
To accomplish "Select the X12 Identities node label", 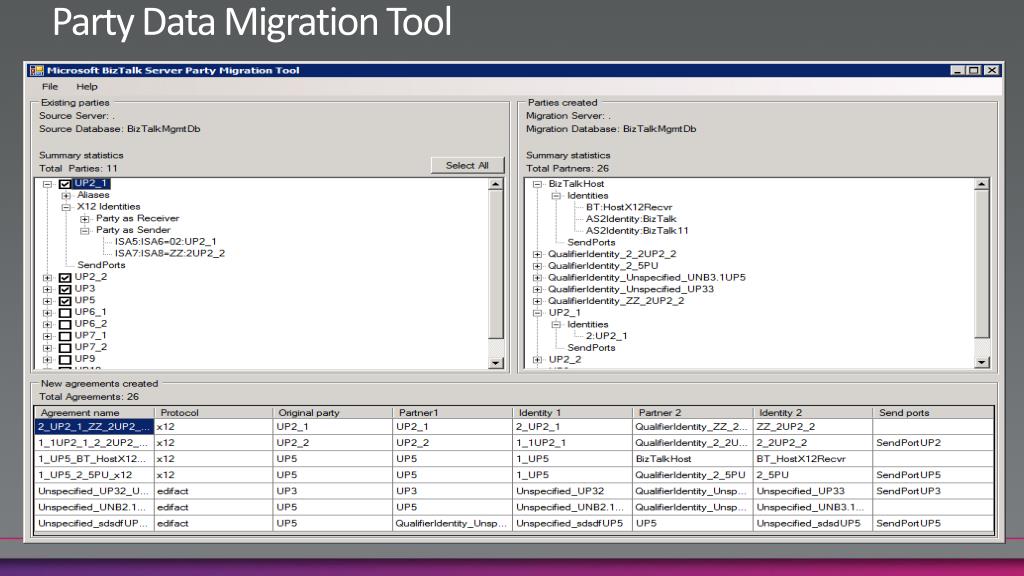I will pos(108,207).
